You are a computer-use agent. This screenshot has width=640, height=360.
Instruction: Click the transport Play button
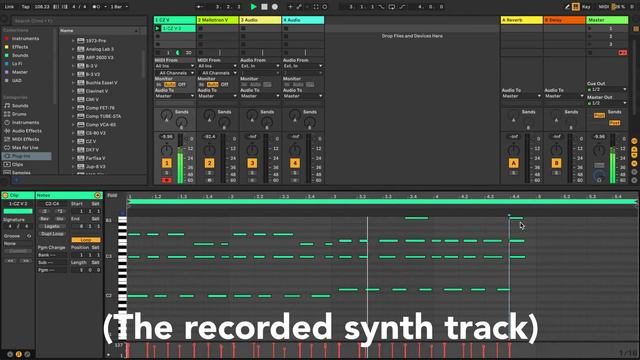253,7
